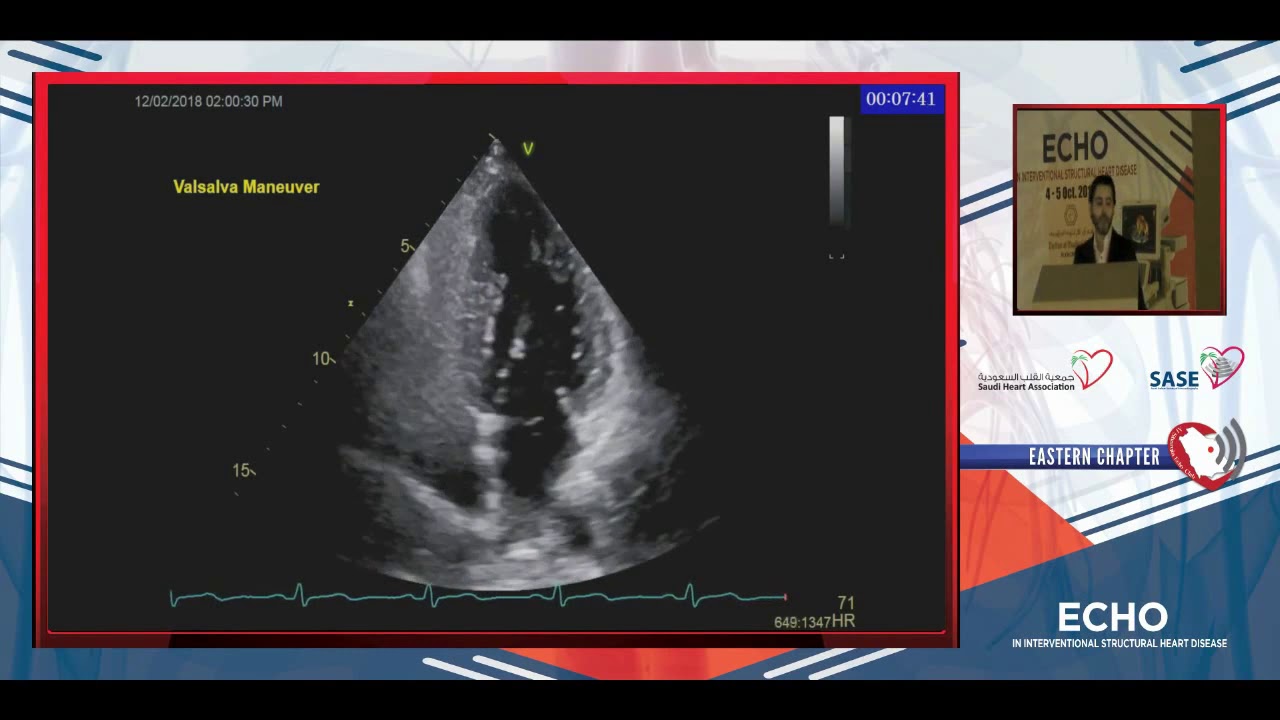The image size is (1280, 720).
Task: Click the Eastern Chapter banner text
Action: (x=1094, y=457)
